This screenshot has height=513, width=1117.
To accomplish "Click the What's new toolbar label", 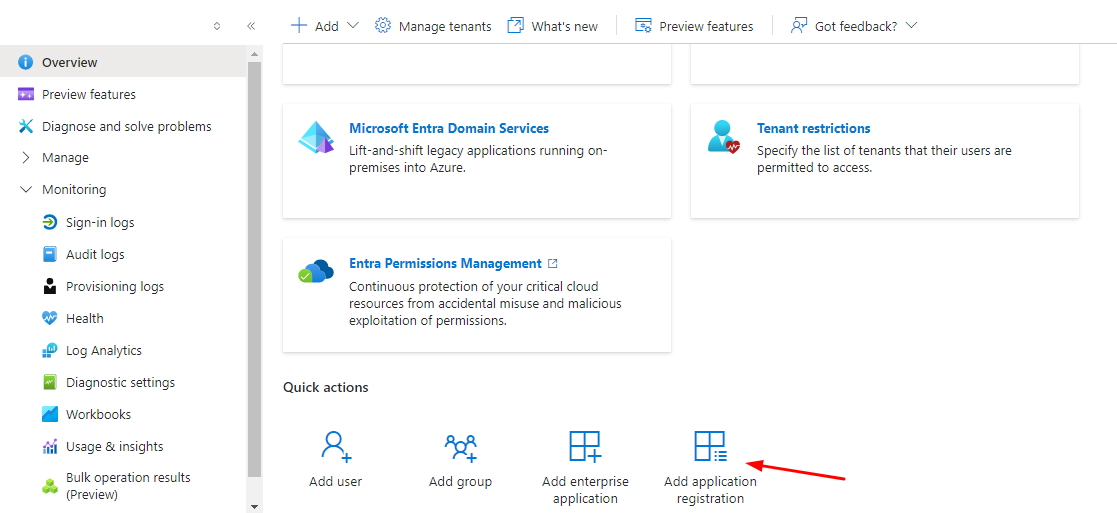I will coord(565,26).
